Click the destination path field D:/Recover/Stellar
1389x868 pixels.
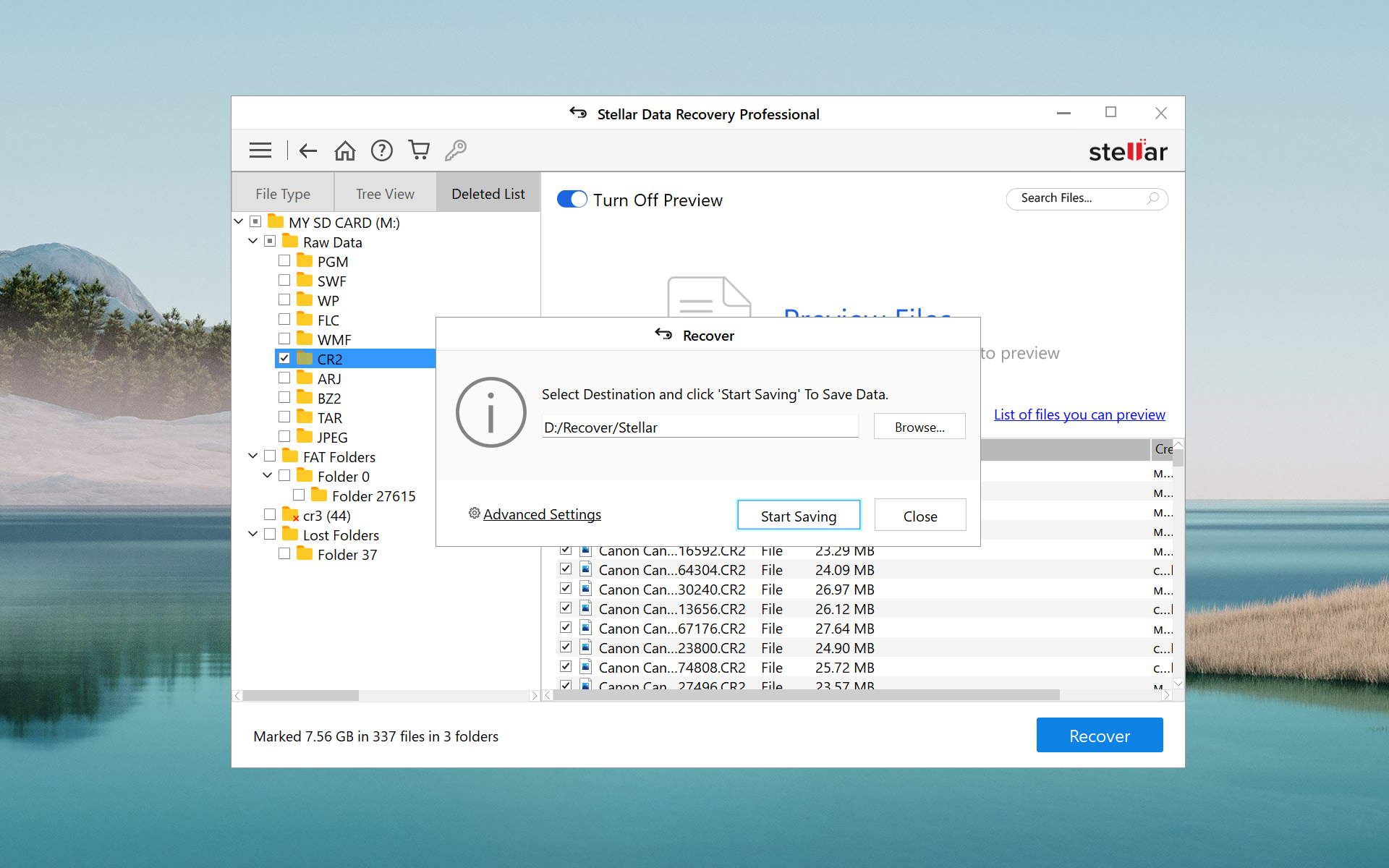pyautogui.click(x=700, y=427)
